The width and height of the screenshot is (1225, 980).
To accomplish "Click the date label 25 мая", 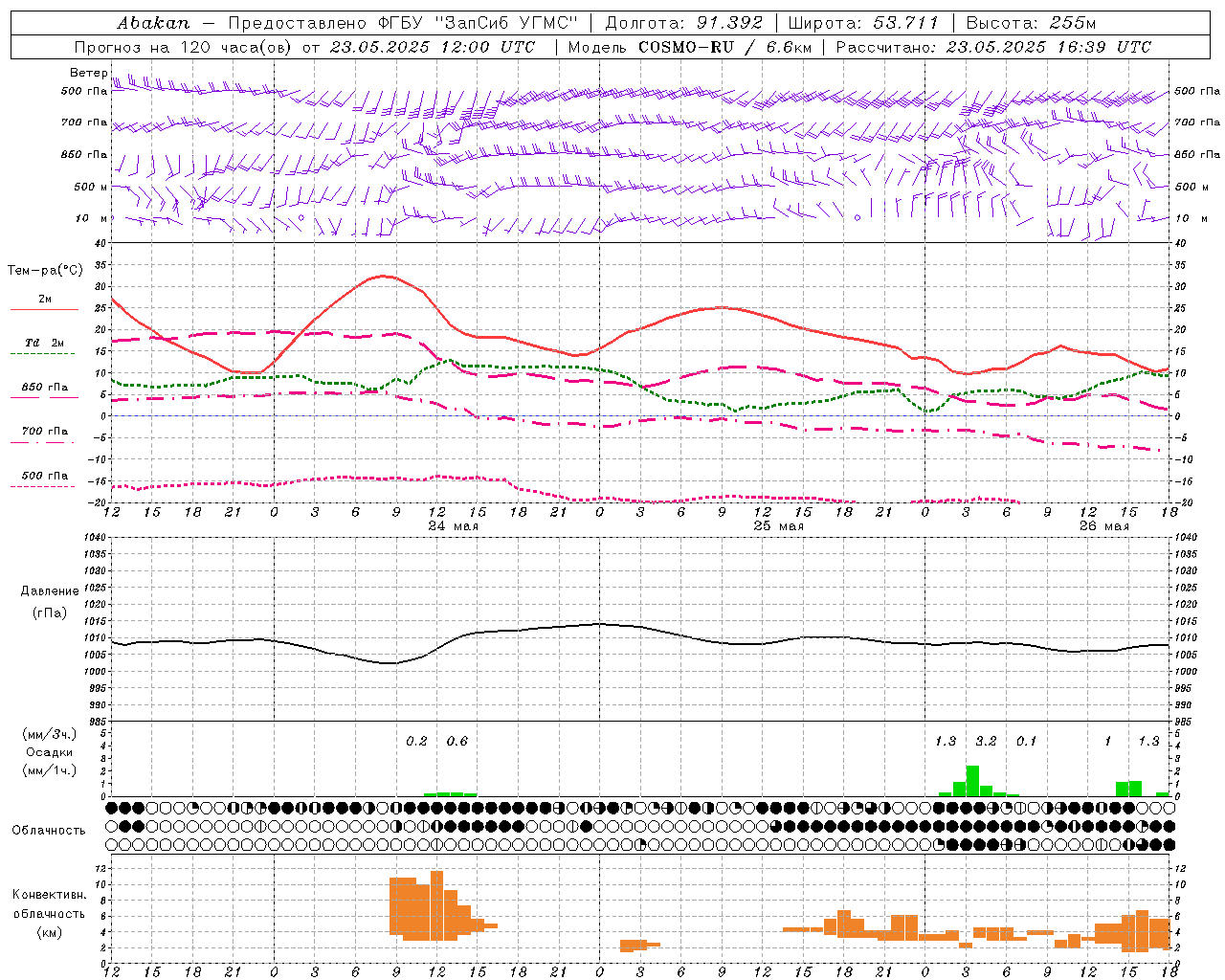I will (x=779, y=526).
